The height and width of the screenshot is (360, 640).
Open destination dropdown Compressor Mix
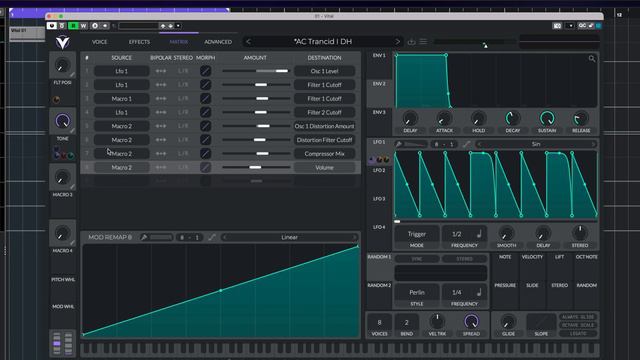pyautogui.click(x=324, y=153)
